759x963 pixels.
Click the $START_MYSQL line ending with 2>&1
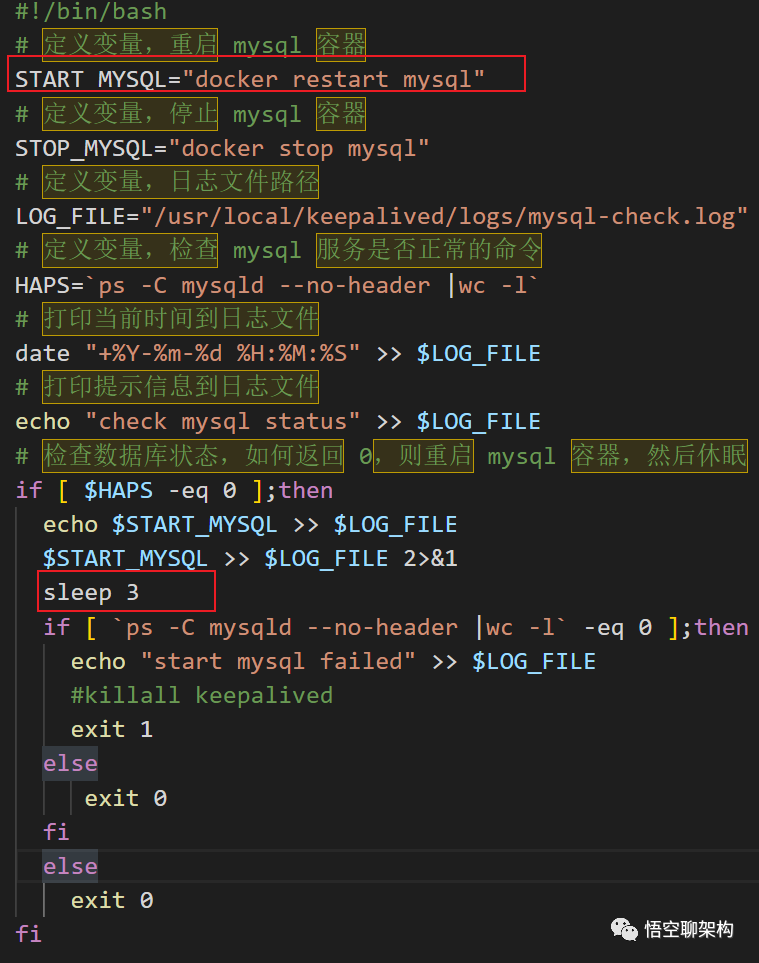249,559
